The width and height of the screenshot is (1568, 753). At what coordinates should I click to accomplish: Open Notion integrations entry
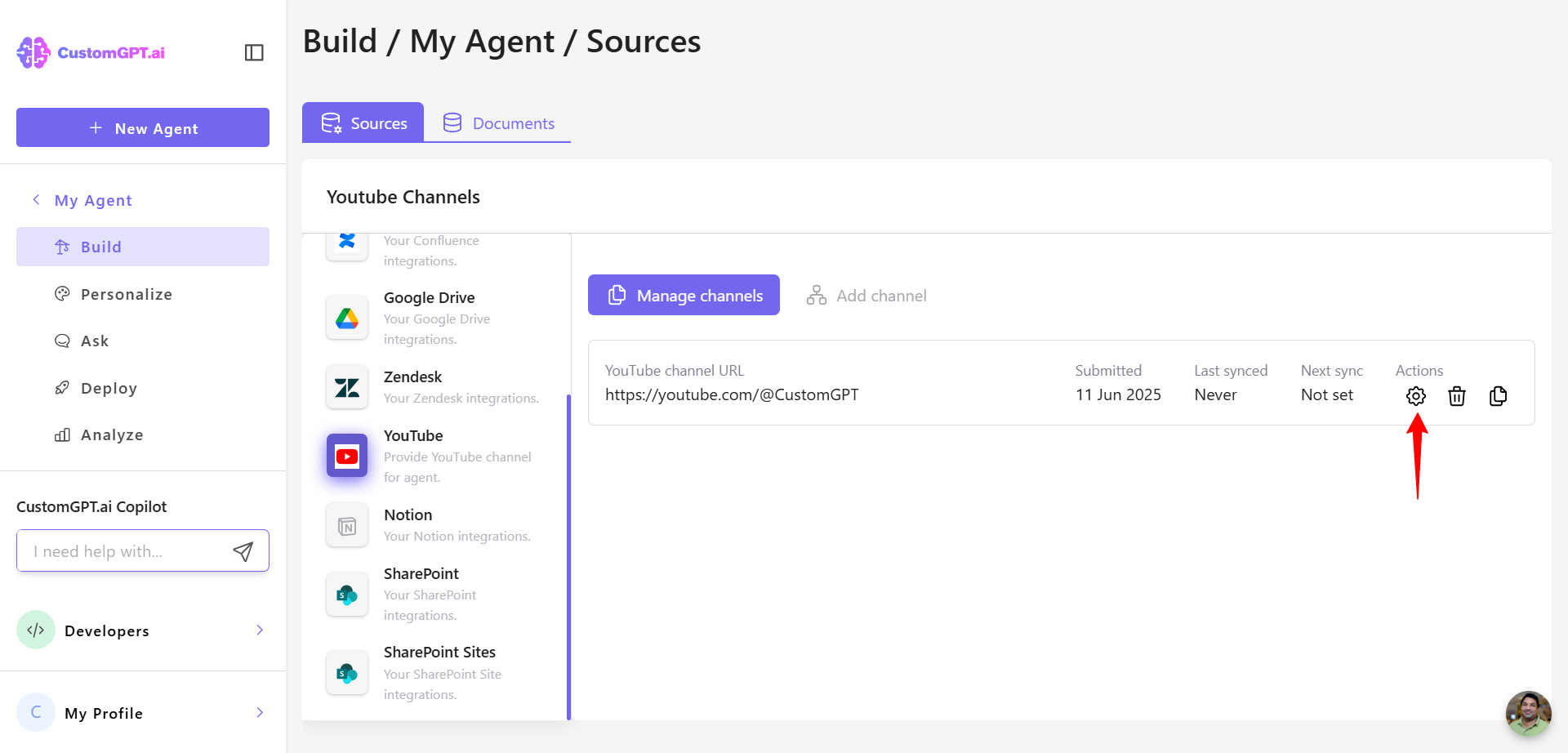[436, 525]
